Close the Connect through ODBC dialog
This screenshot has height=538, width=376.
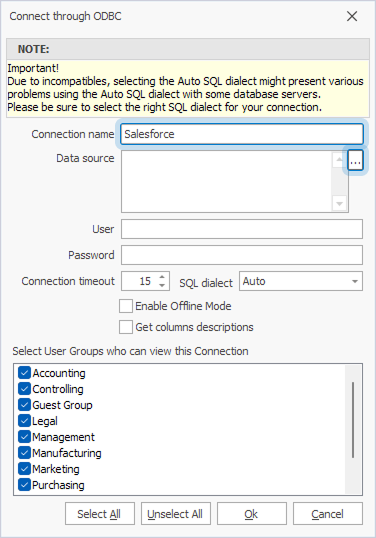(x=352, y=16)
